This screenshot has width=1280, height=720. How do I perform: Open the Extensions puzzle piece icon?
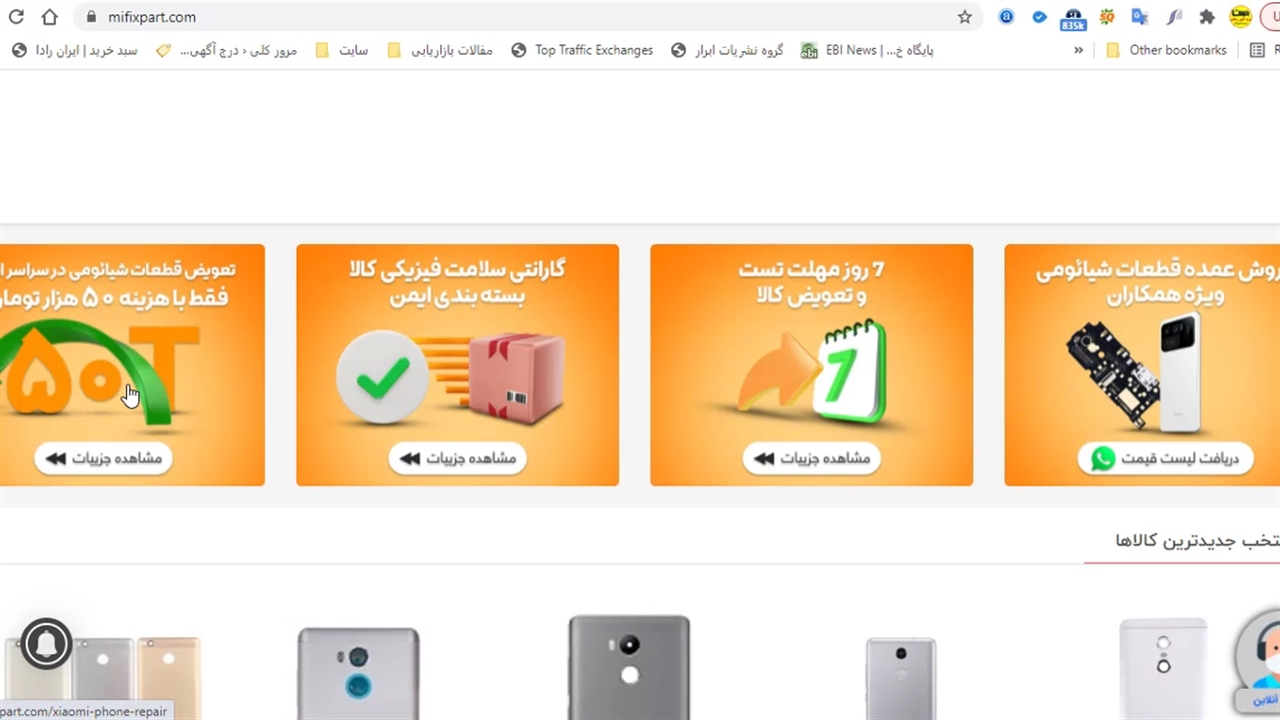[1207, 17]
